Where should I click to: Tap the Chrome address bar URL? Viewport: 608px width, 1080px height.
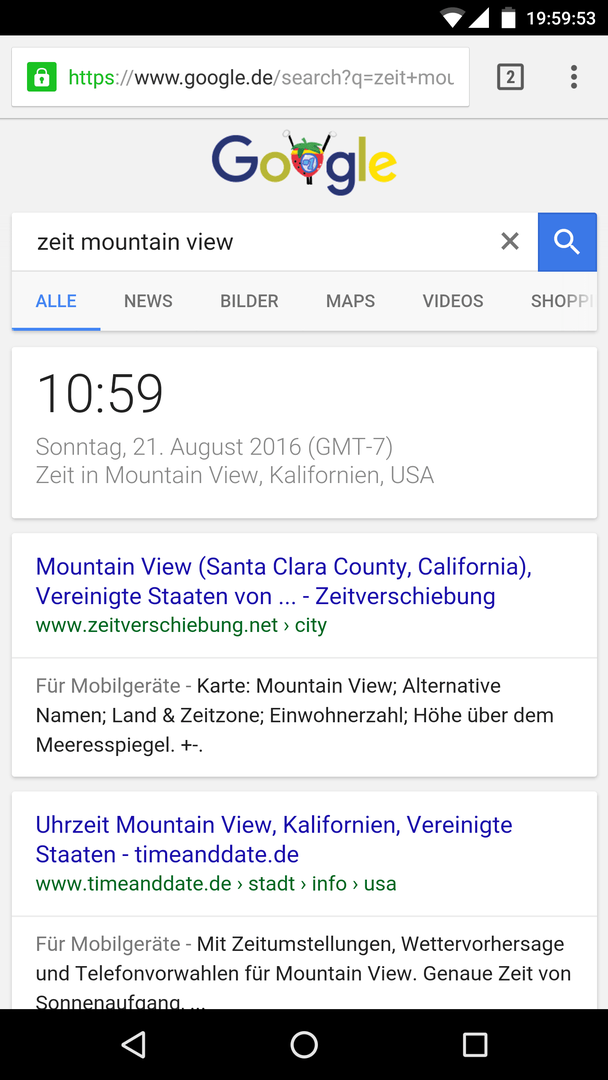[262, 77]
